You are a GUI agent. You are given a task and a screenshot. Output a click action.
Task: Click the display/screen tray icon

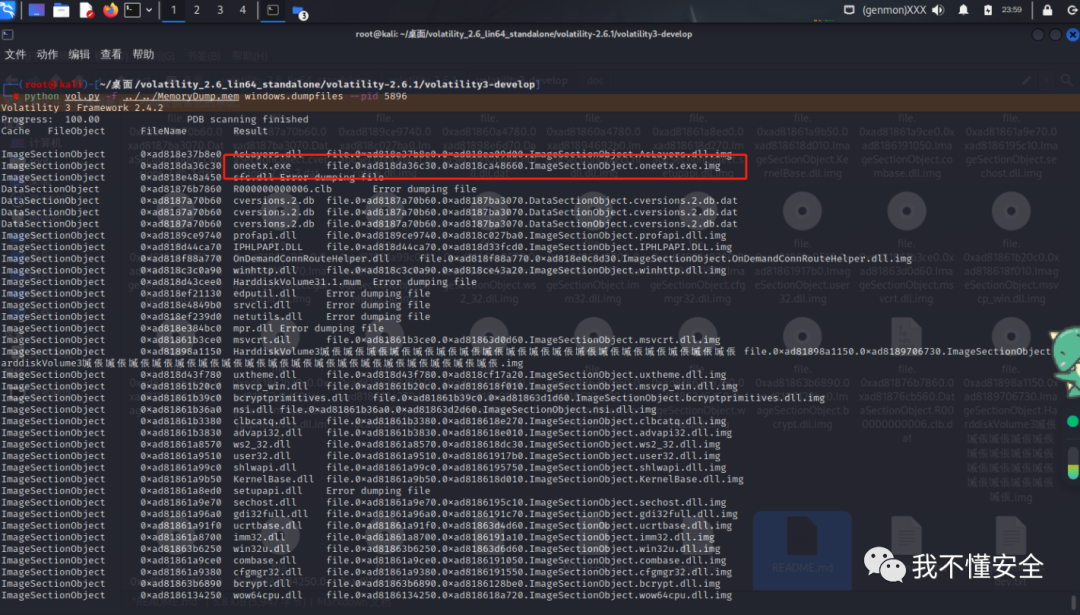point(849,10)
